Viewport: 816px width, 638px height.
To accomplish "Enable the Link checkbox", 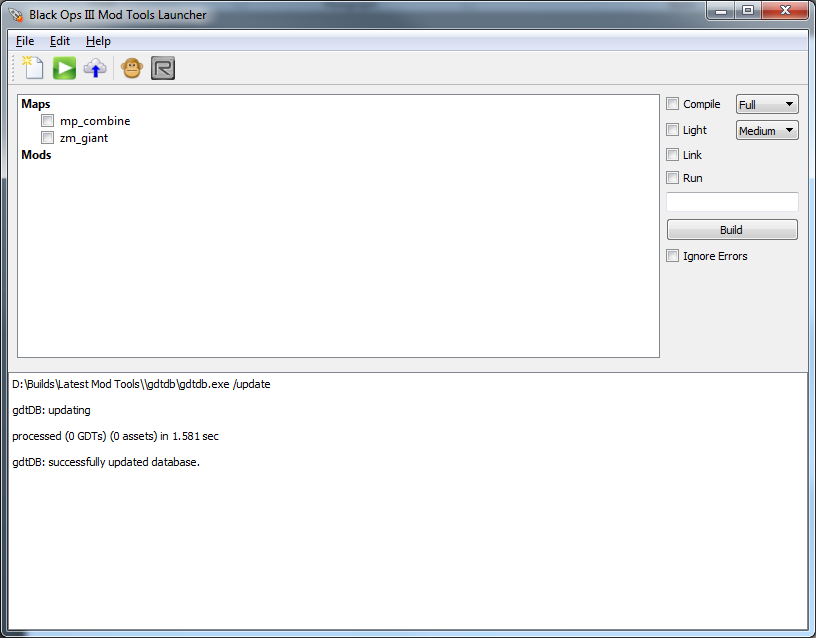I will click(x=672, y=155).
